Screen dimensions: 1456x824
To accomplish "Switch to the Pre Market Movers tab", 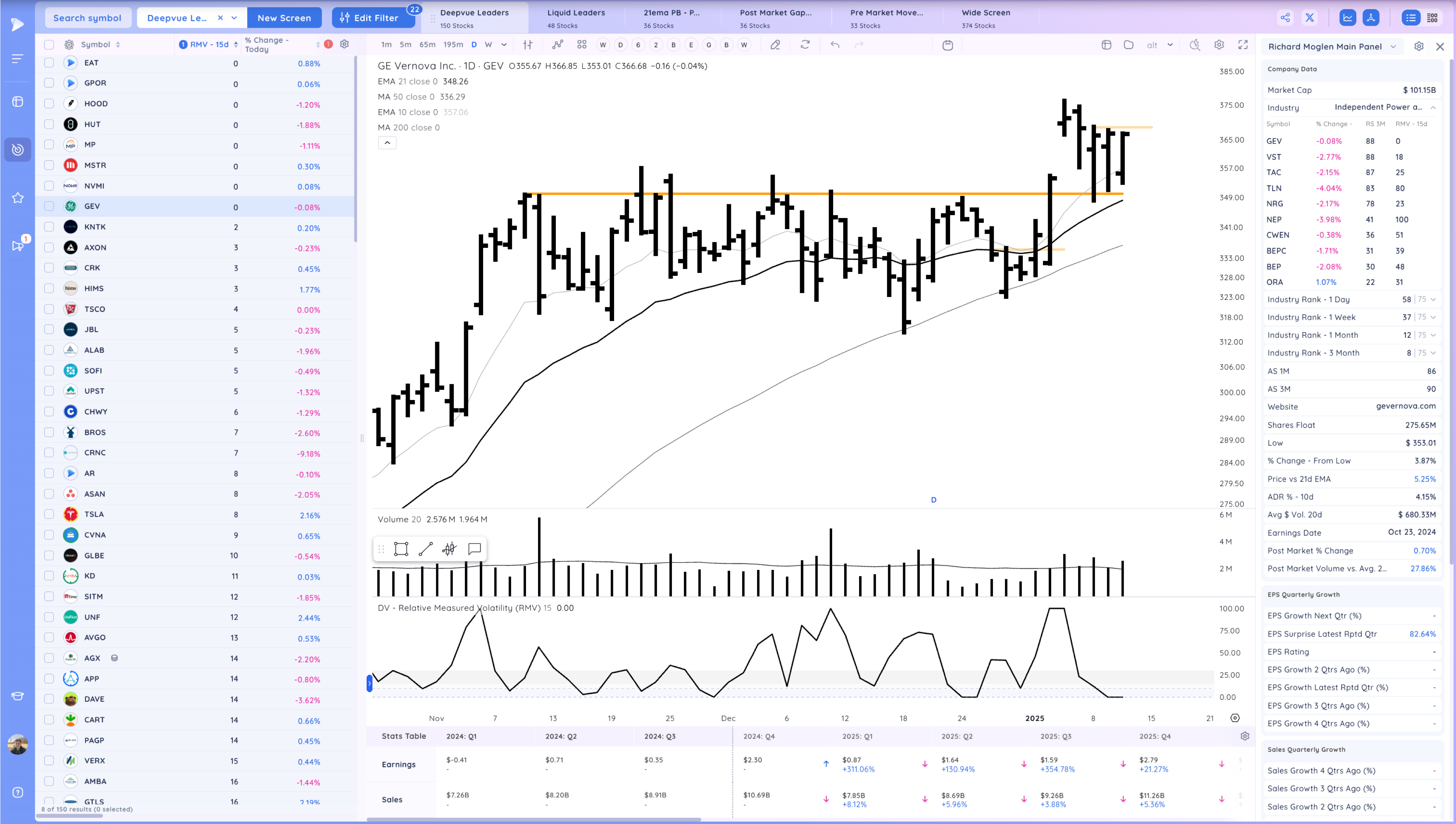I will (886, 18).
